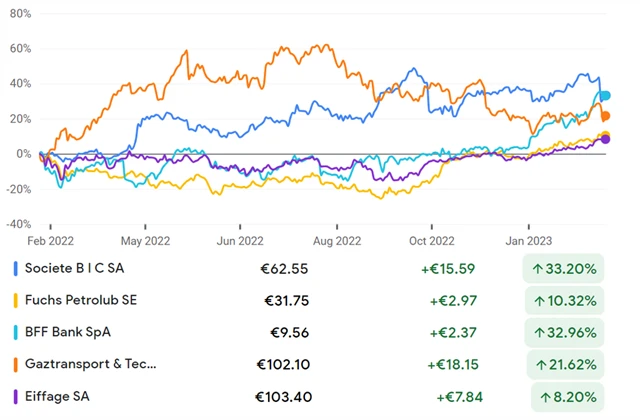Click the Societe B I C SA stock name
640x420 pixels.
click(78, 268)
